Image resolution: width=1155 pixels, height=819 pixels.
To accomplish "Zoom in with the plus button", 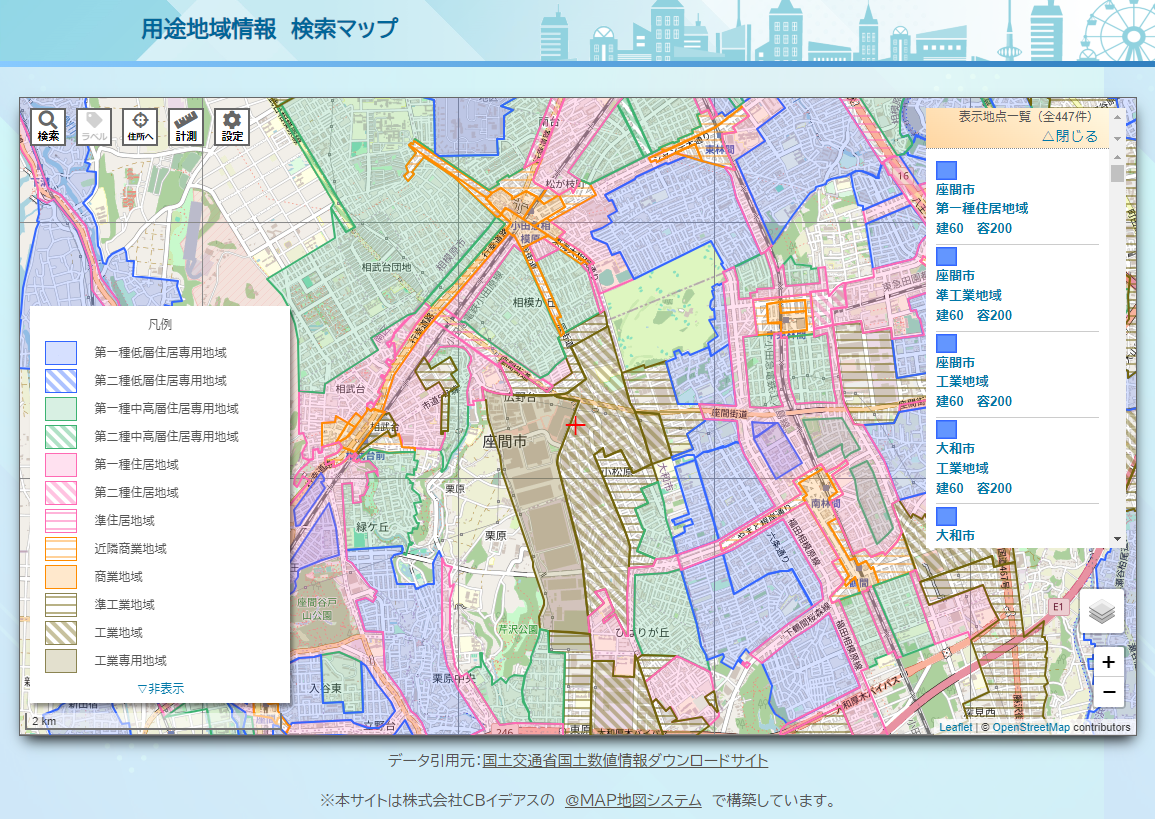I will 1108,663.
